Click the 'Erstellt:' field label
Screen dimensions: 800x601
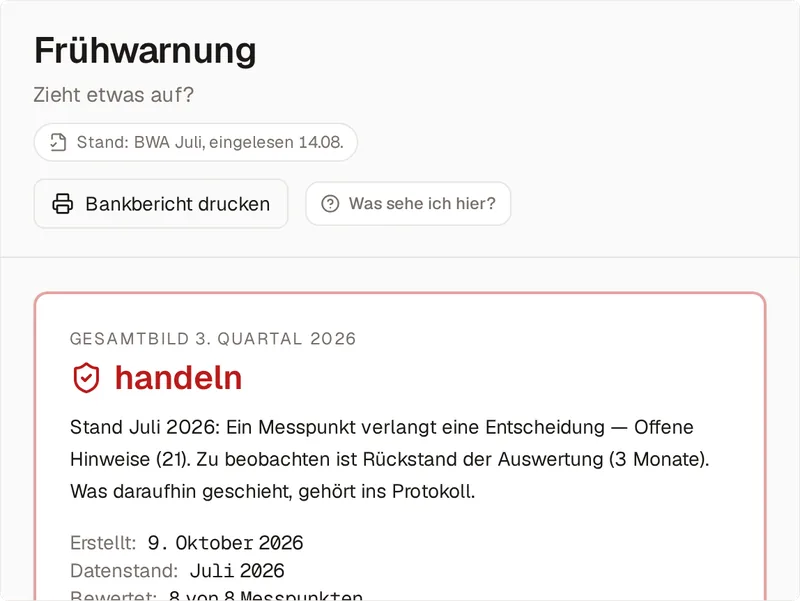click(103, 543)
